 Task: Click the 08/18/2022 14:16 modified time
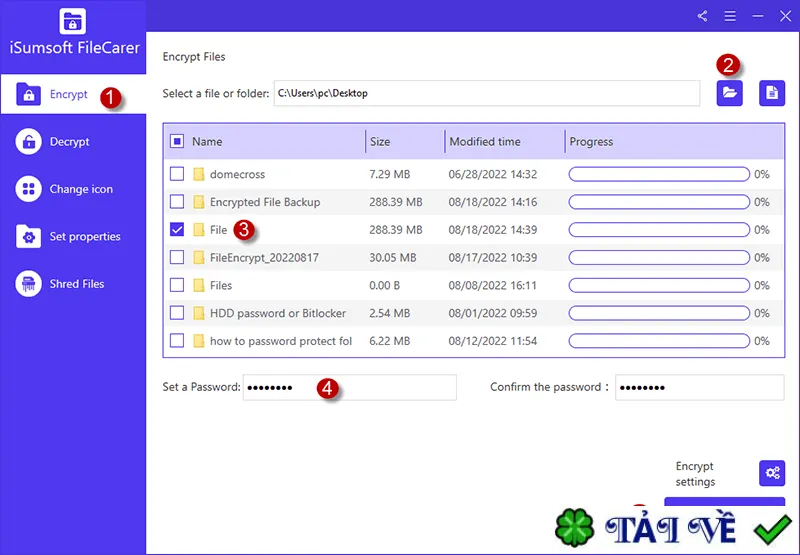click(x=492, y=202)
